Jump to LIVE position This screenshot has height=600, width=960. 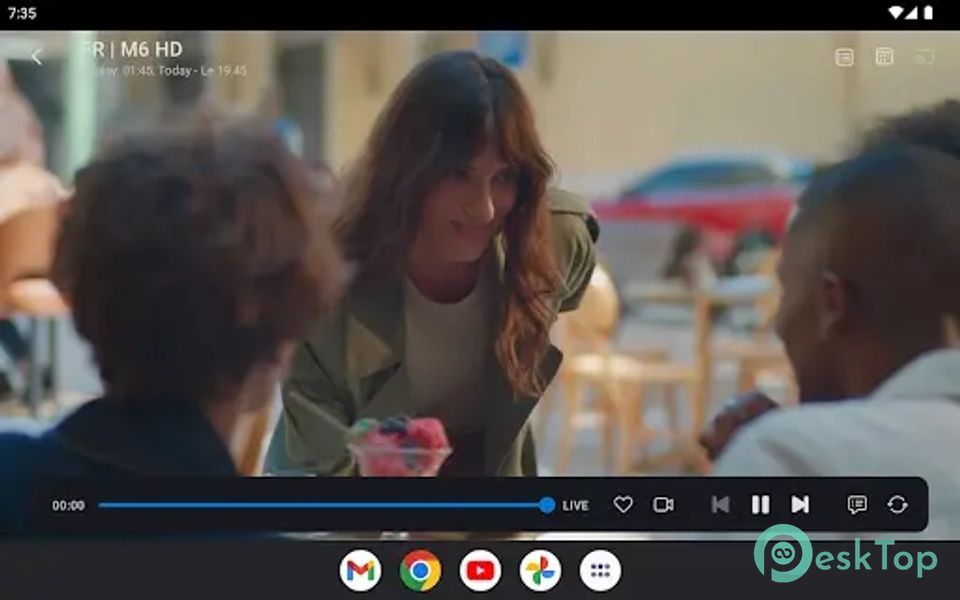576,506
